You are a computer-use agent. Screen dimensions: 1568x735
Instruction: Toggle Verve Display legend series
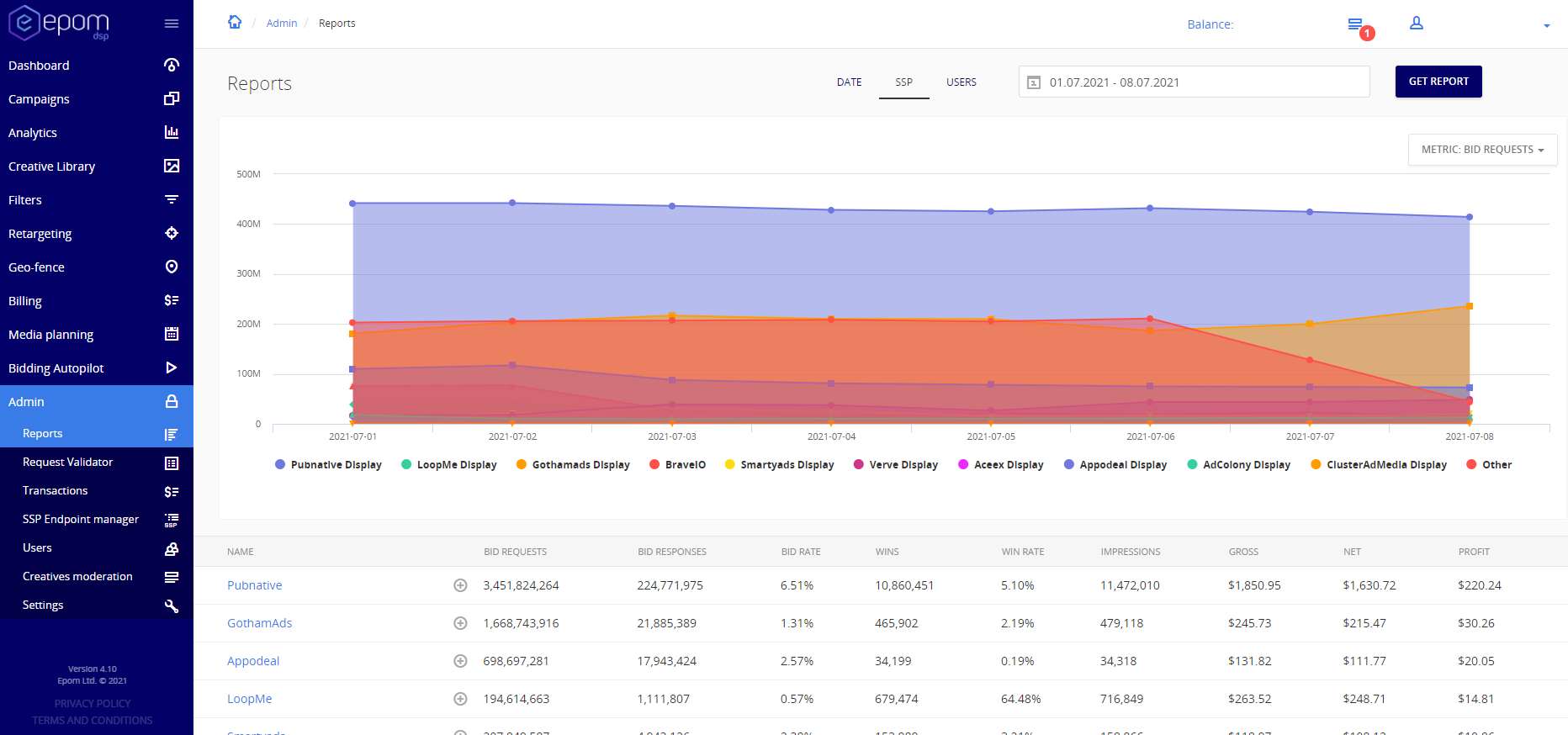pyautogui.click(x=895, y=464)
